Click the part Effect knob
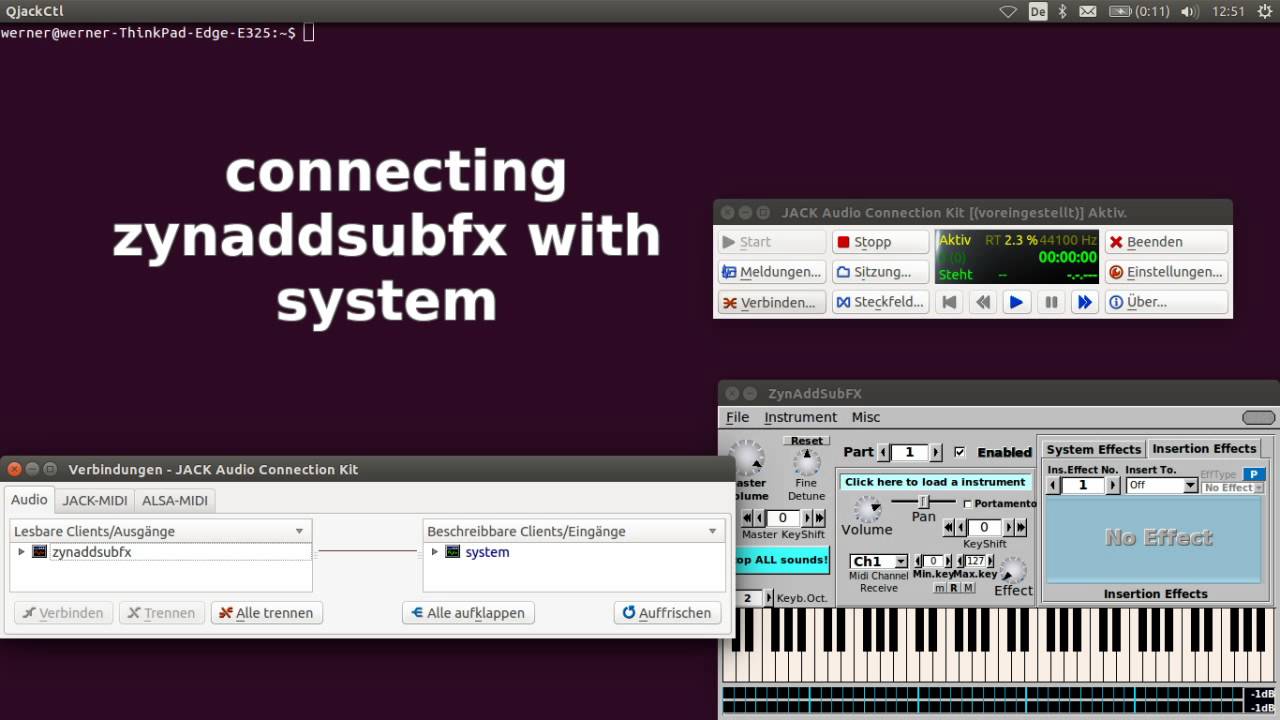Image resolution: width=1280 pixels, height=720 pixels. pos(1013,571)
